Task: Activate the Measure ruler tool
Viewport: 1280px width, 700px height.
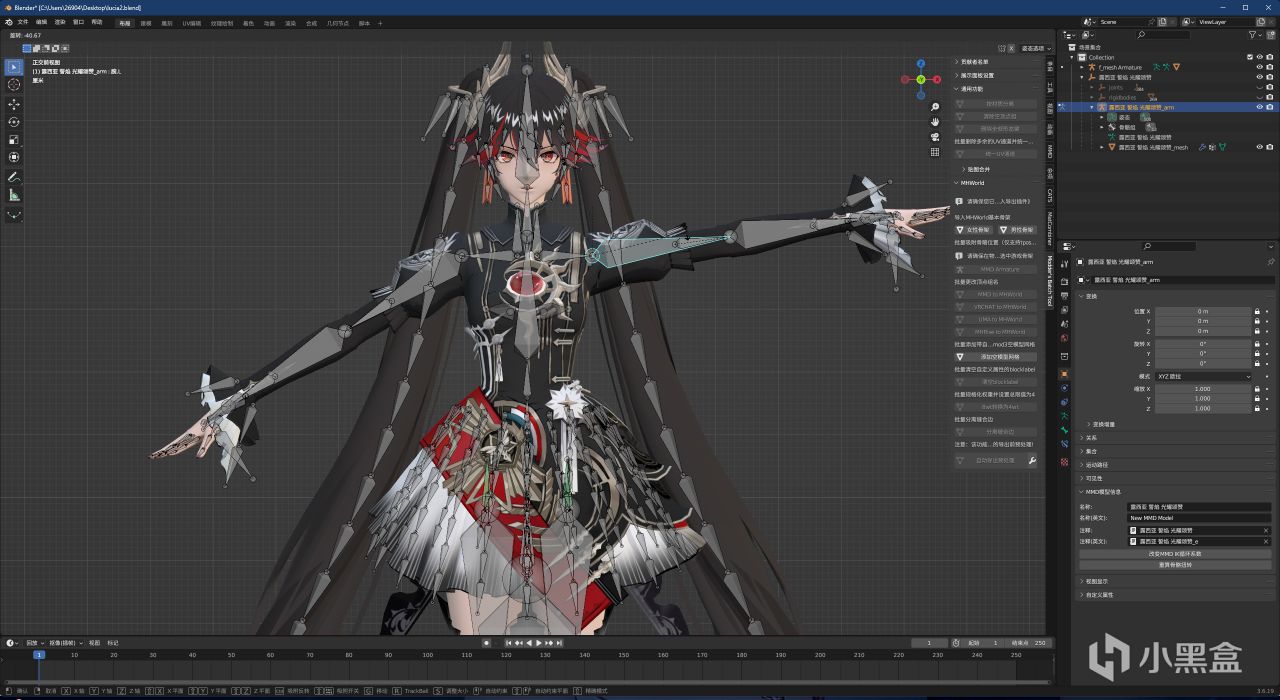Action: (x=14, y=195)
